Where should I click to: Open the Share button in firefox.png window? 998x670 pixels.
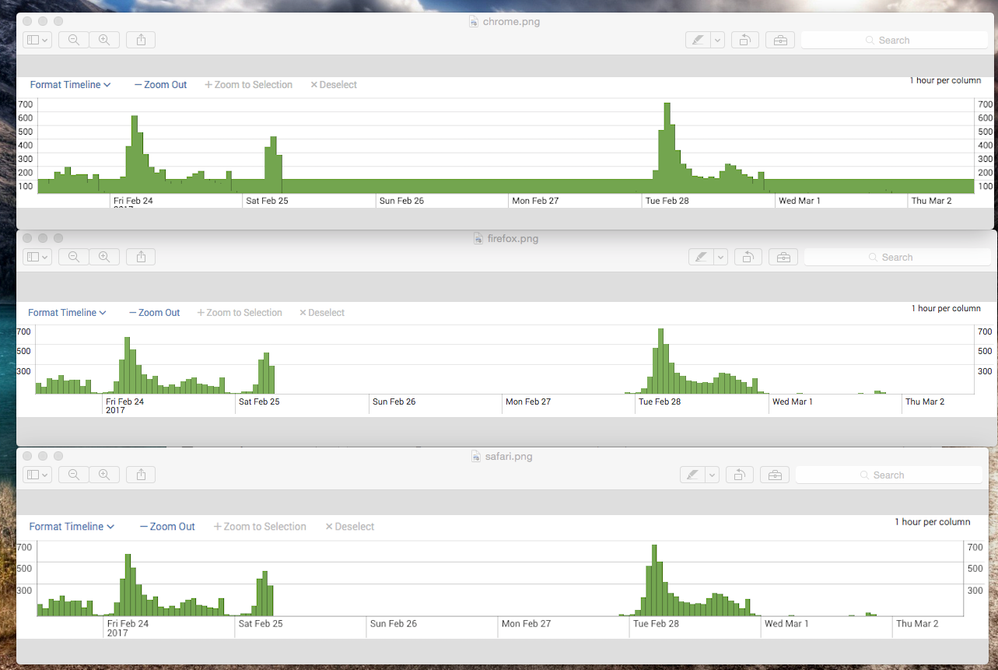pos(141,257)
